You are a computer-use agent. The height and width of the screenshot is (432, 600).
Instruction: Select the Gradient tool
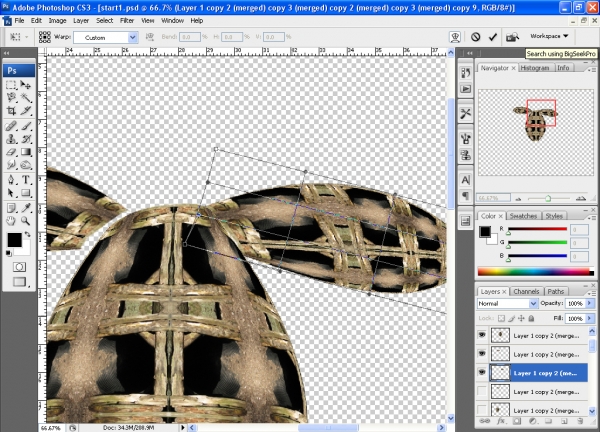tap(26, 152)
